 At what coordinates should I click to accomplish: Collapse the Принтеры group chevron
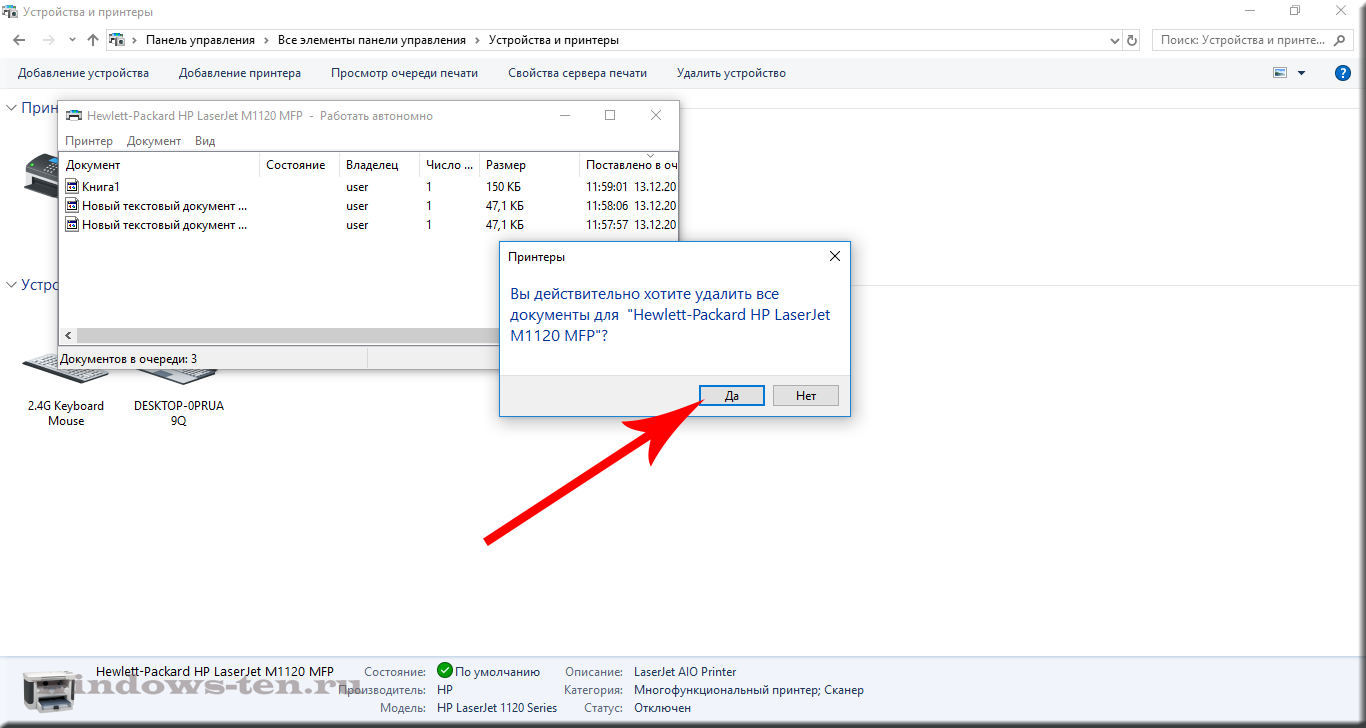click(x=11, y=107)
